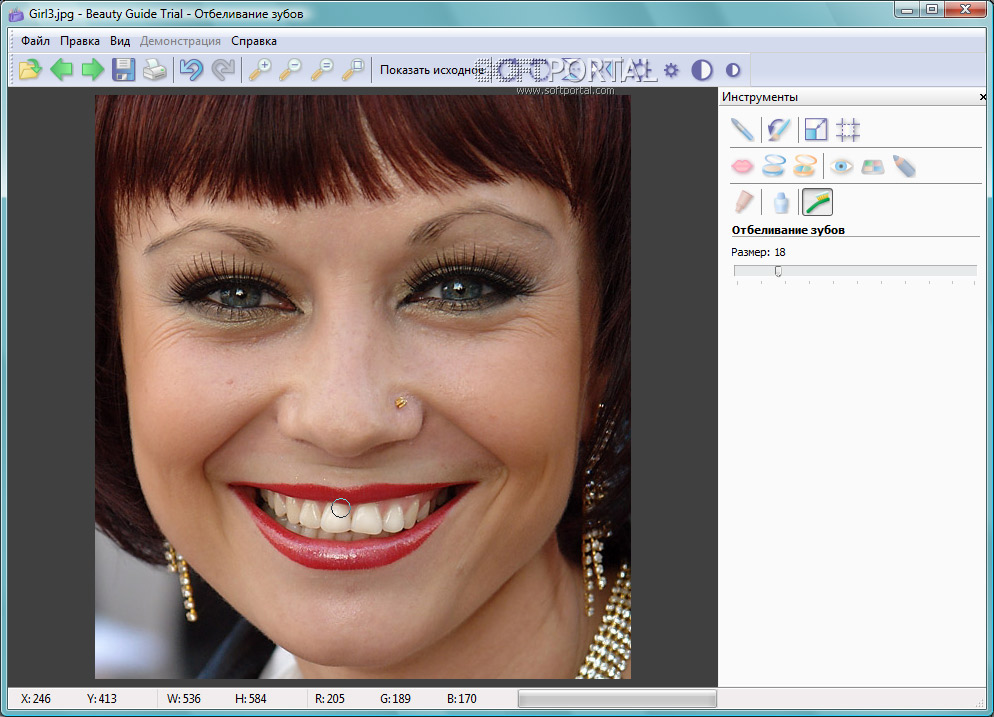
Task: Open the resize image tool
Action: (x=816, y=129)
